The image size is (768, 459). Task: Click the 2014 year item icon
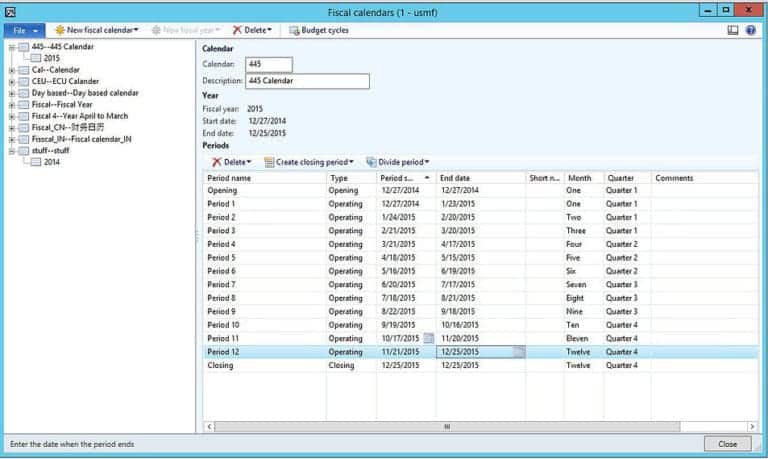(36, 162)
